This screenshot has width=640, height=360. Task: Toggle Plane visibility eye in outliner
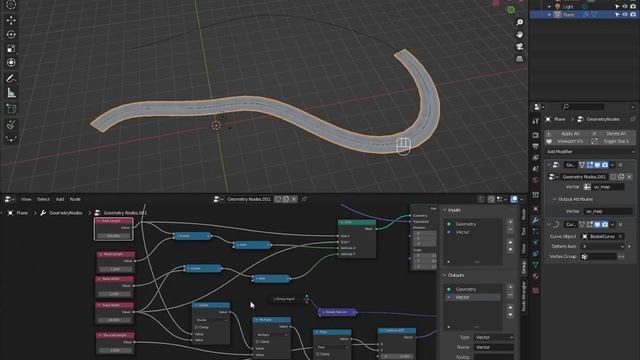click(x=625, y=15)
